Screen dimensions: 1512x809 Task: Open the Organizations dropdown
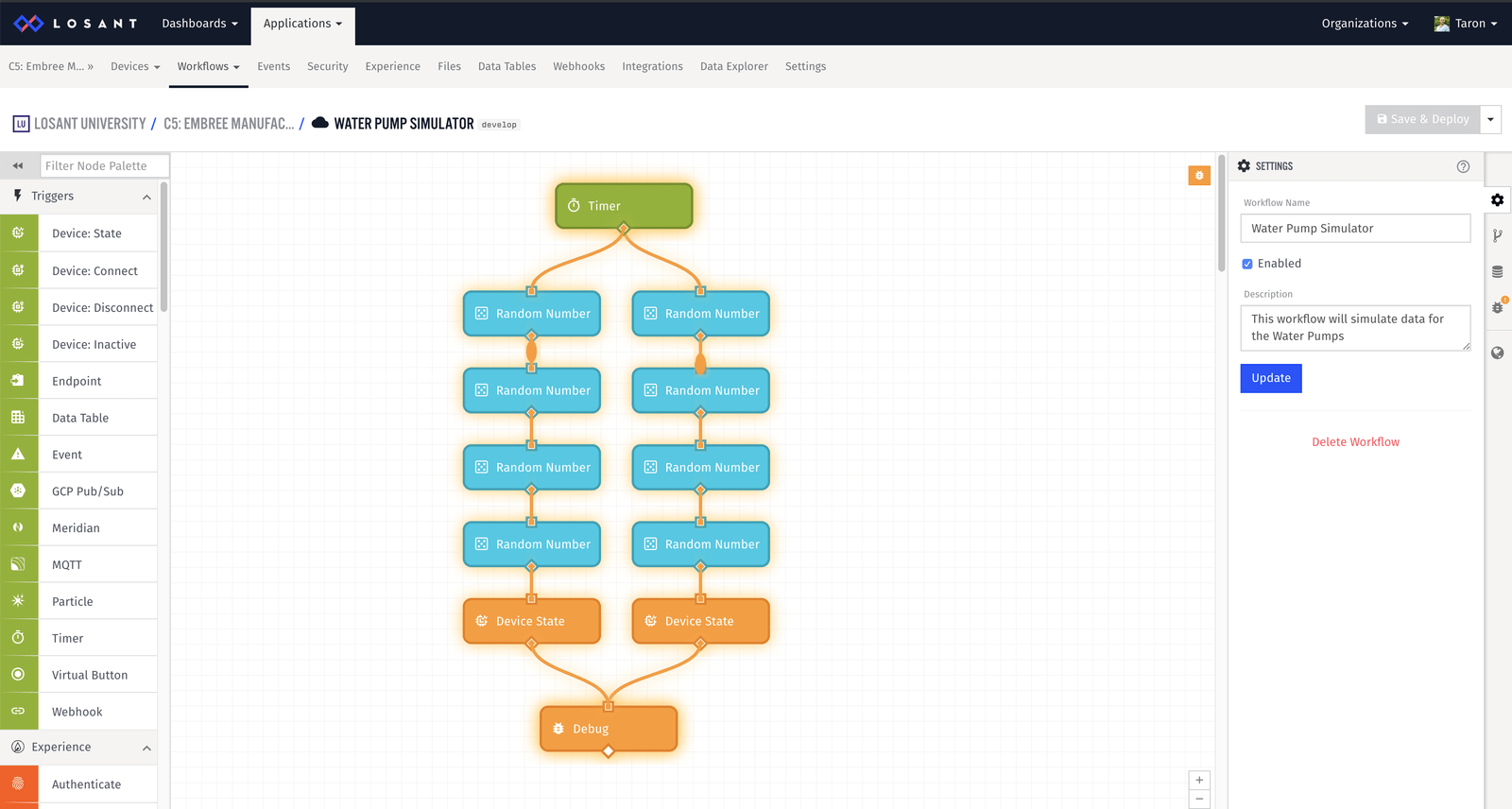click(x=1365, y=24)
